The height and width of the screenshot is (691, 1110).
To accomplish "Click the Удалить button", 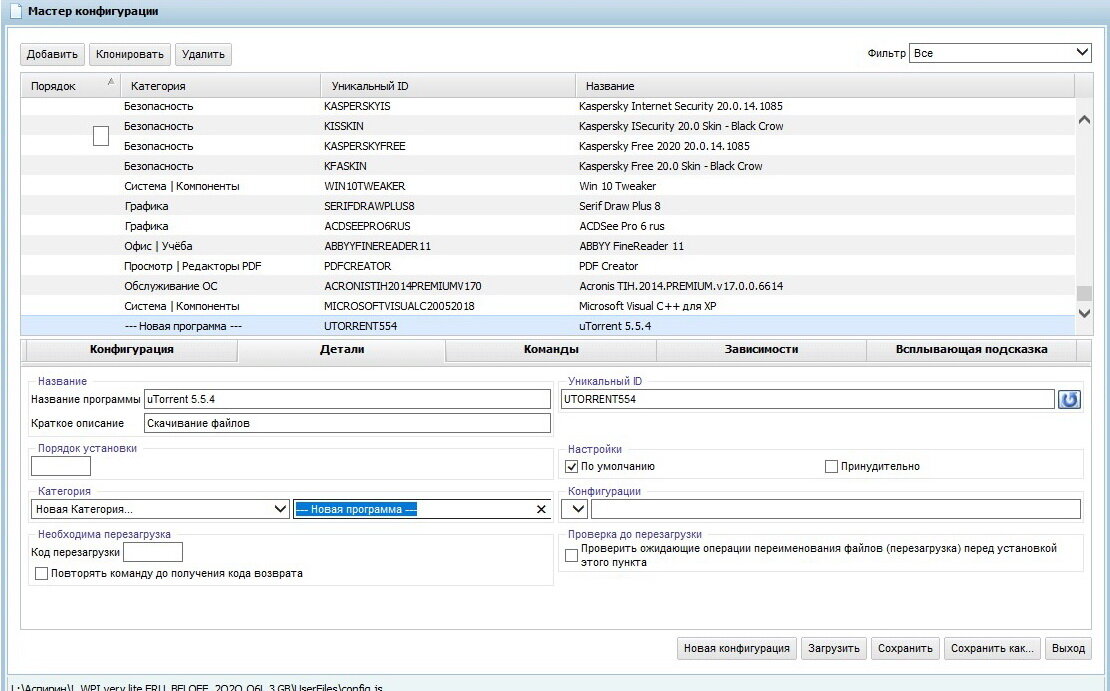I will pos(203,55).
